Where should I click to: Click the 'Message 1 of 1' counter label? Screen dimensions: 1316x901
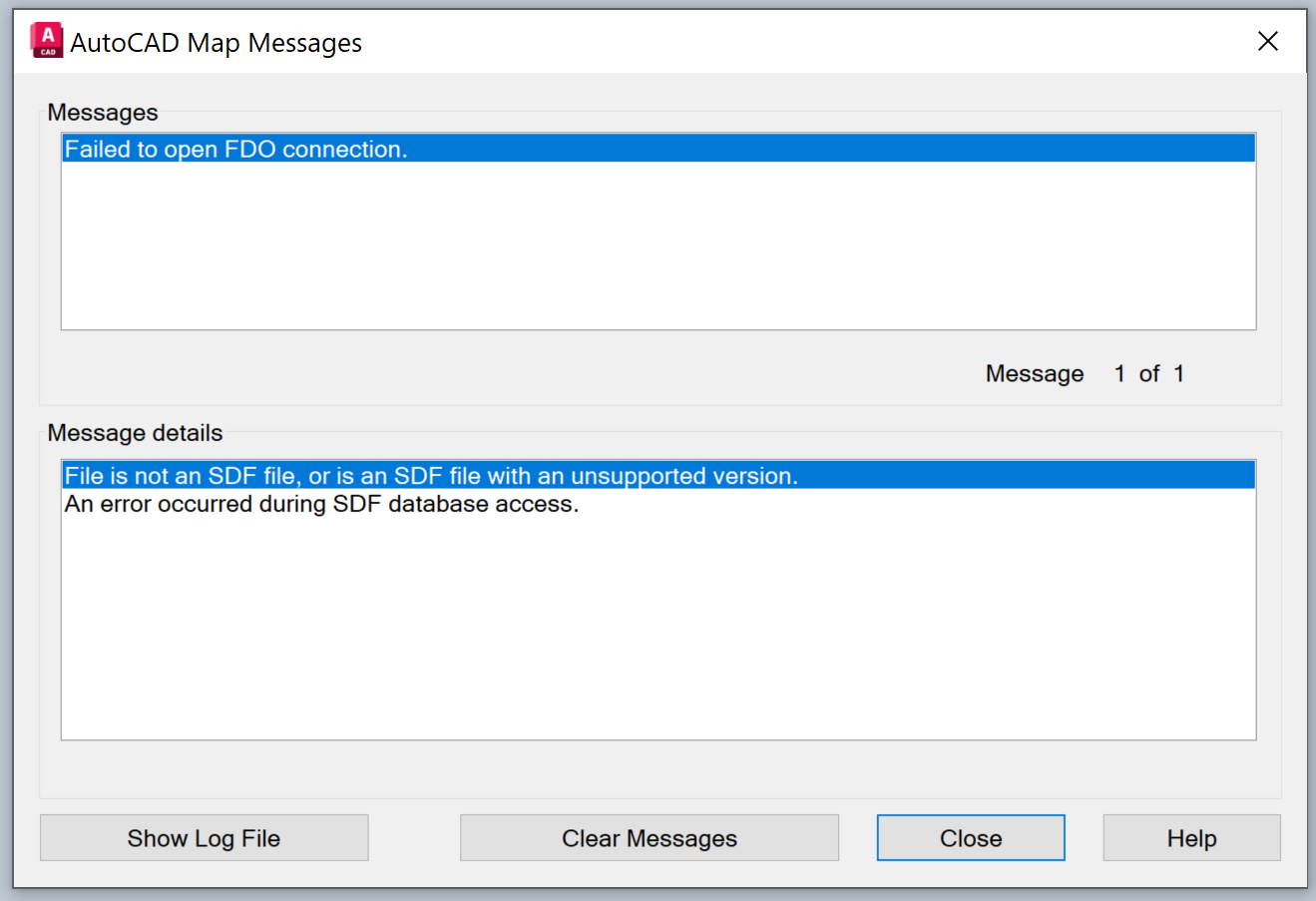click(x=1084, y=373)
